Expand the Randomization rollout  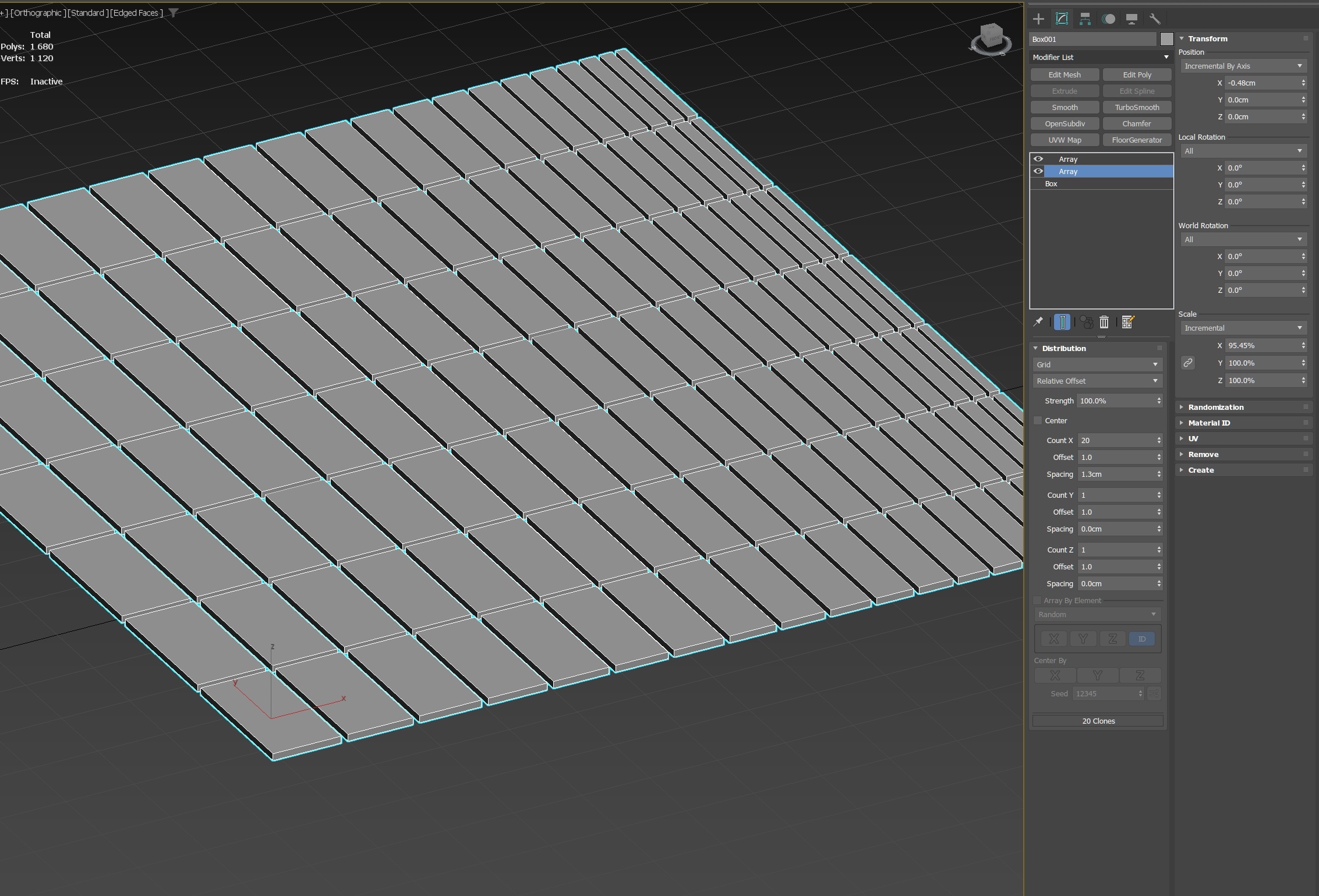tap(1243, 407)
